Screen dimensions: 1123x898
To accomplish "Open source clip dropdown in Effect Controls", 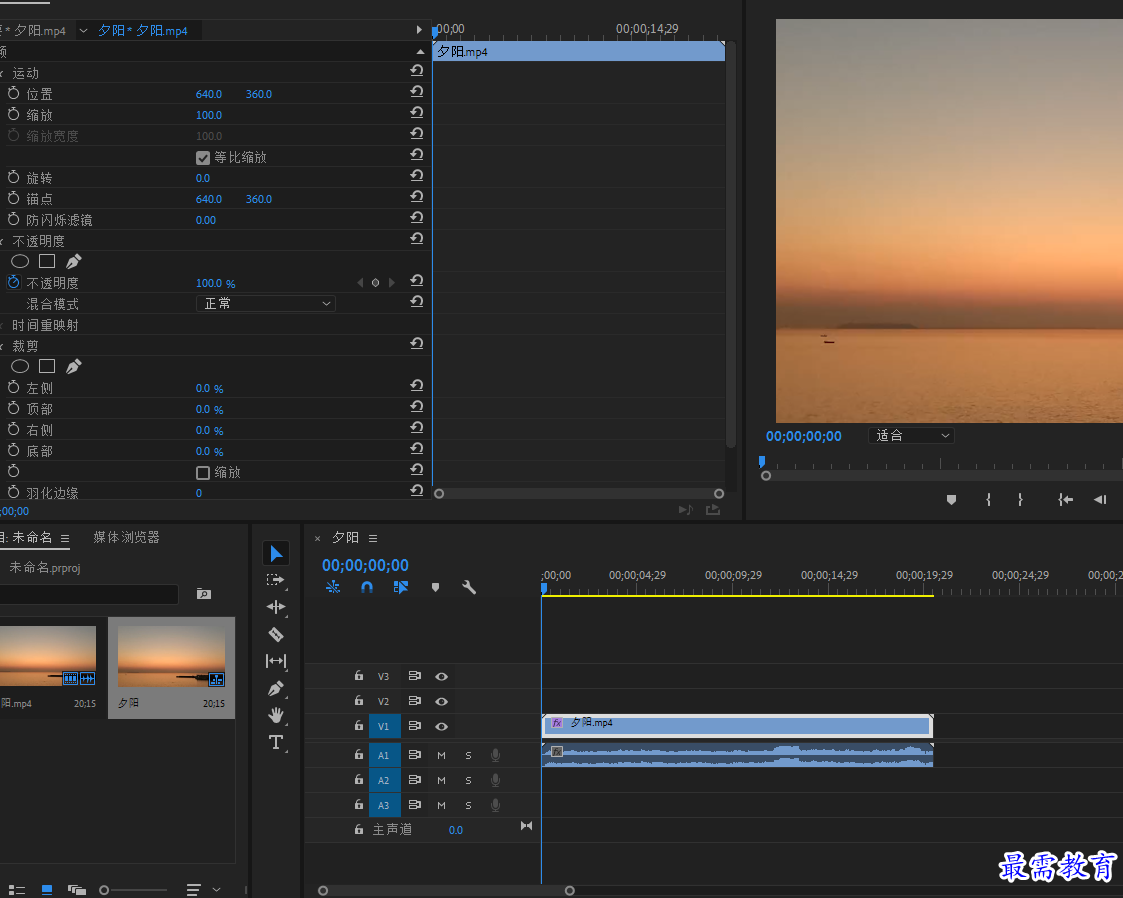I will coord(83,30).
